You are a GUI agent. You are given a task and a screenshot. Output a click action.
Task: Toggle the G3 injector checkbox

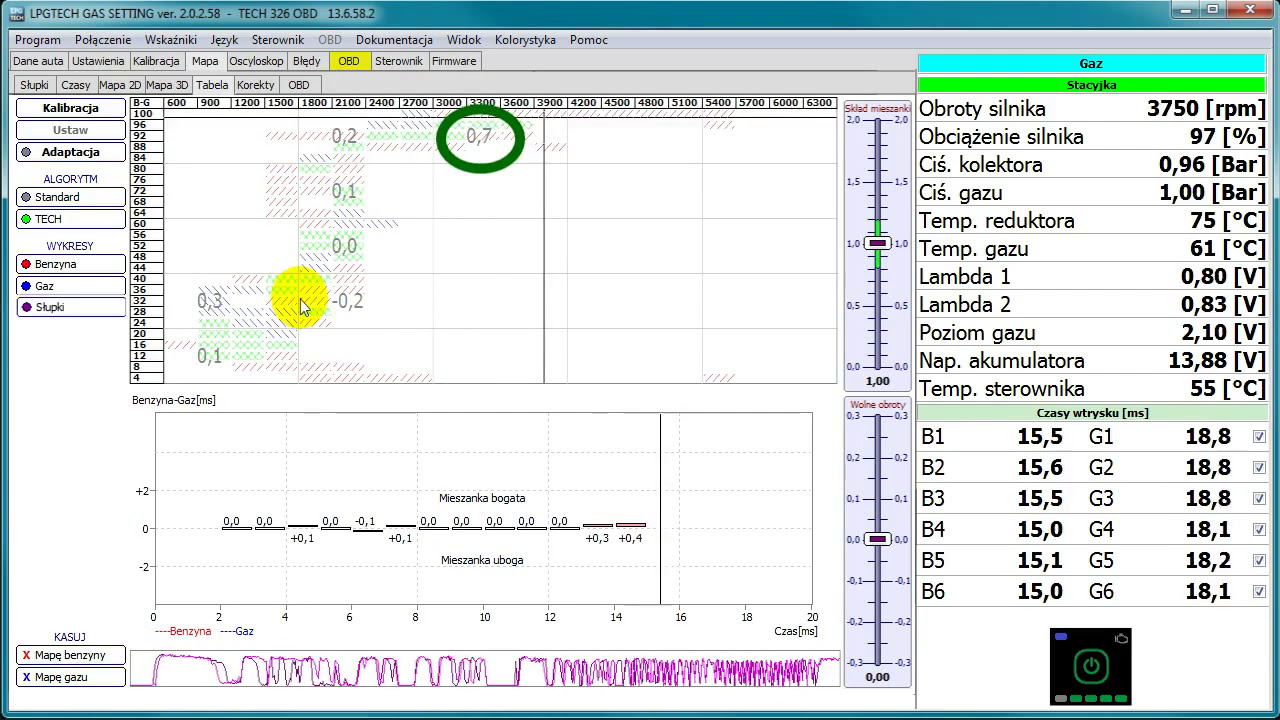1259,499
